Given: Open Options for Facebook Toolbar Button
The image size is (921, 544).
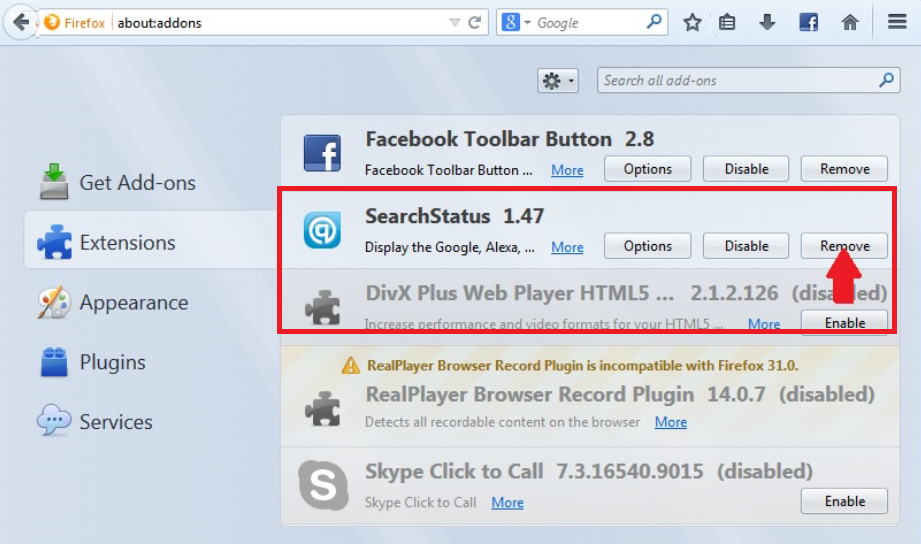Looking at the screenshot, I should pyautogui.click(x=647, y=169).
